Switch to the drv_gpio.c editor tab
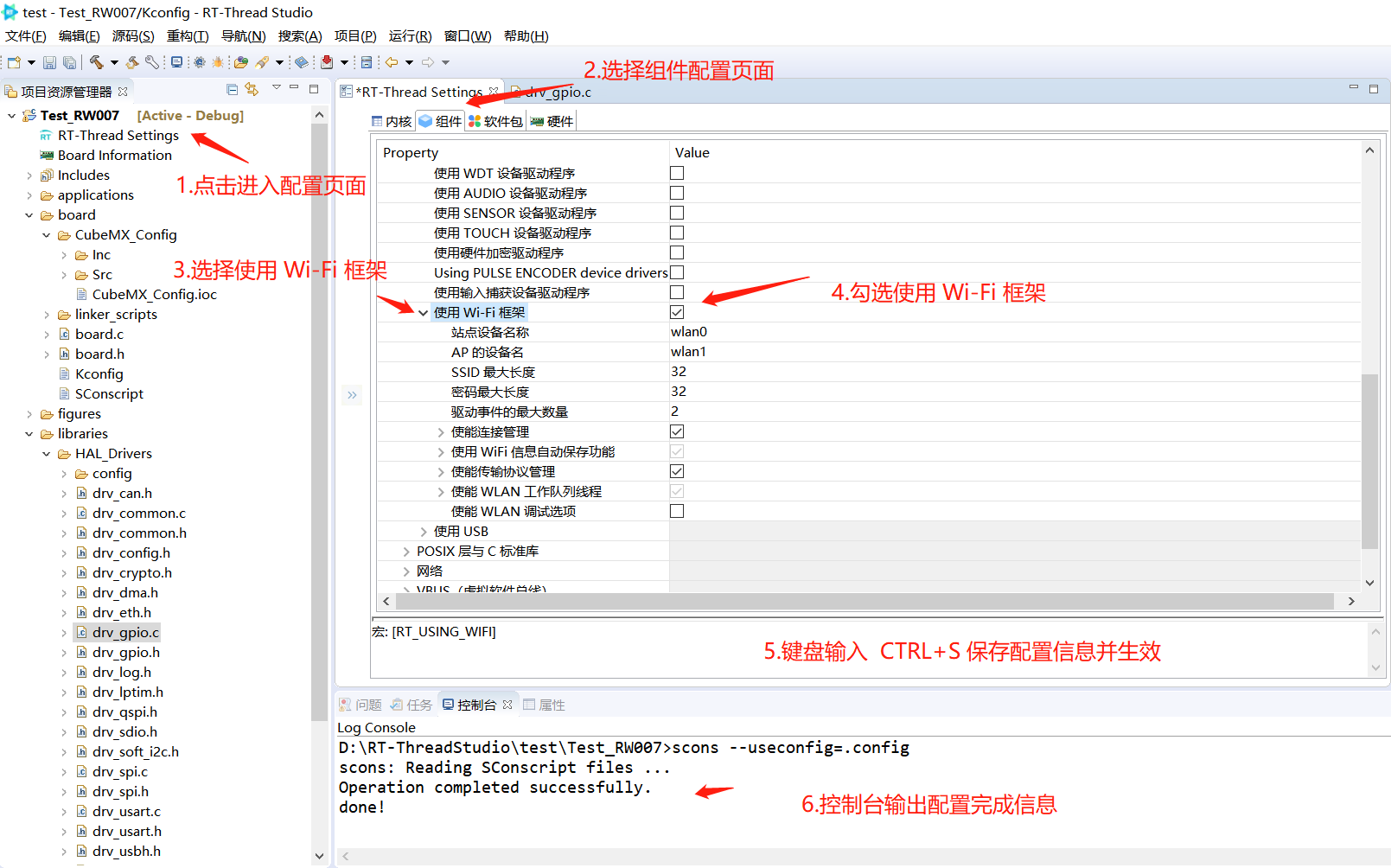The width and height of the screenshot is (1391, 868). point(551,92)
